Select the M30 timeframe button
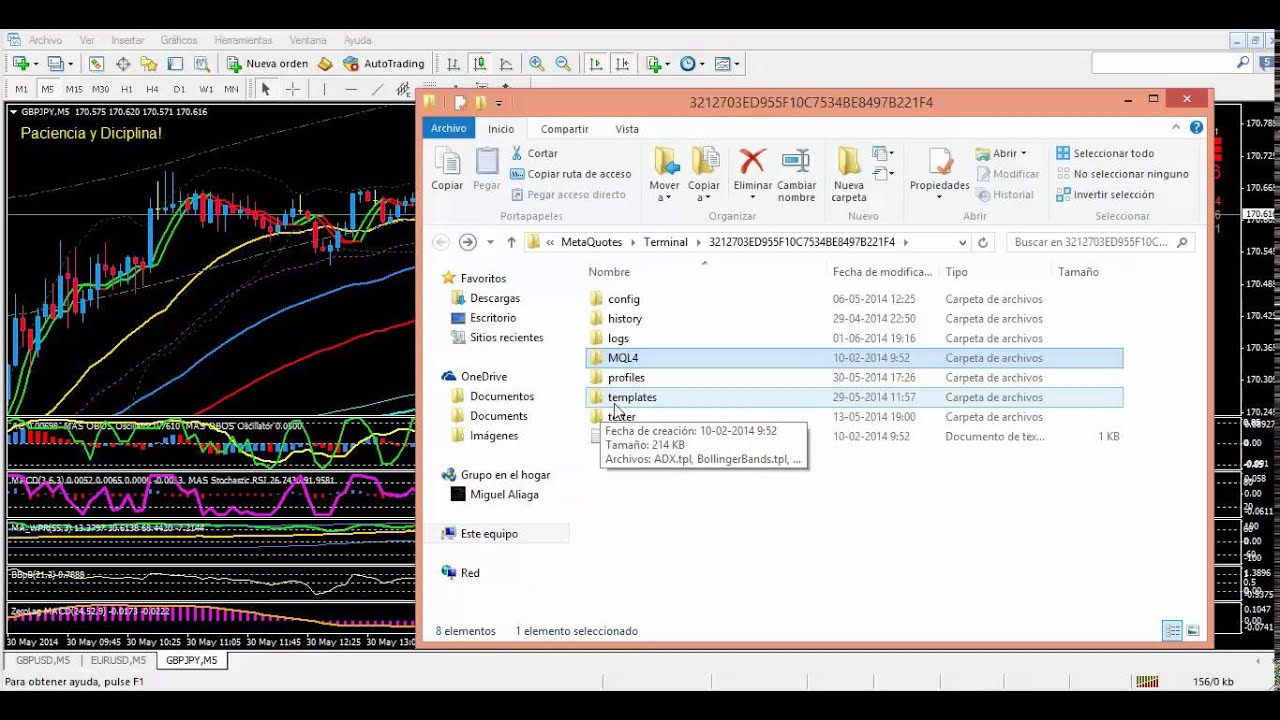 [x=101, y=89]
